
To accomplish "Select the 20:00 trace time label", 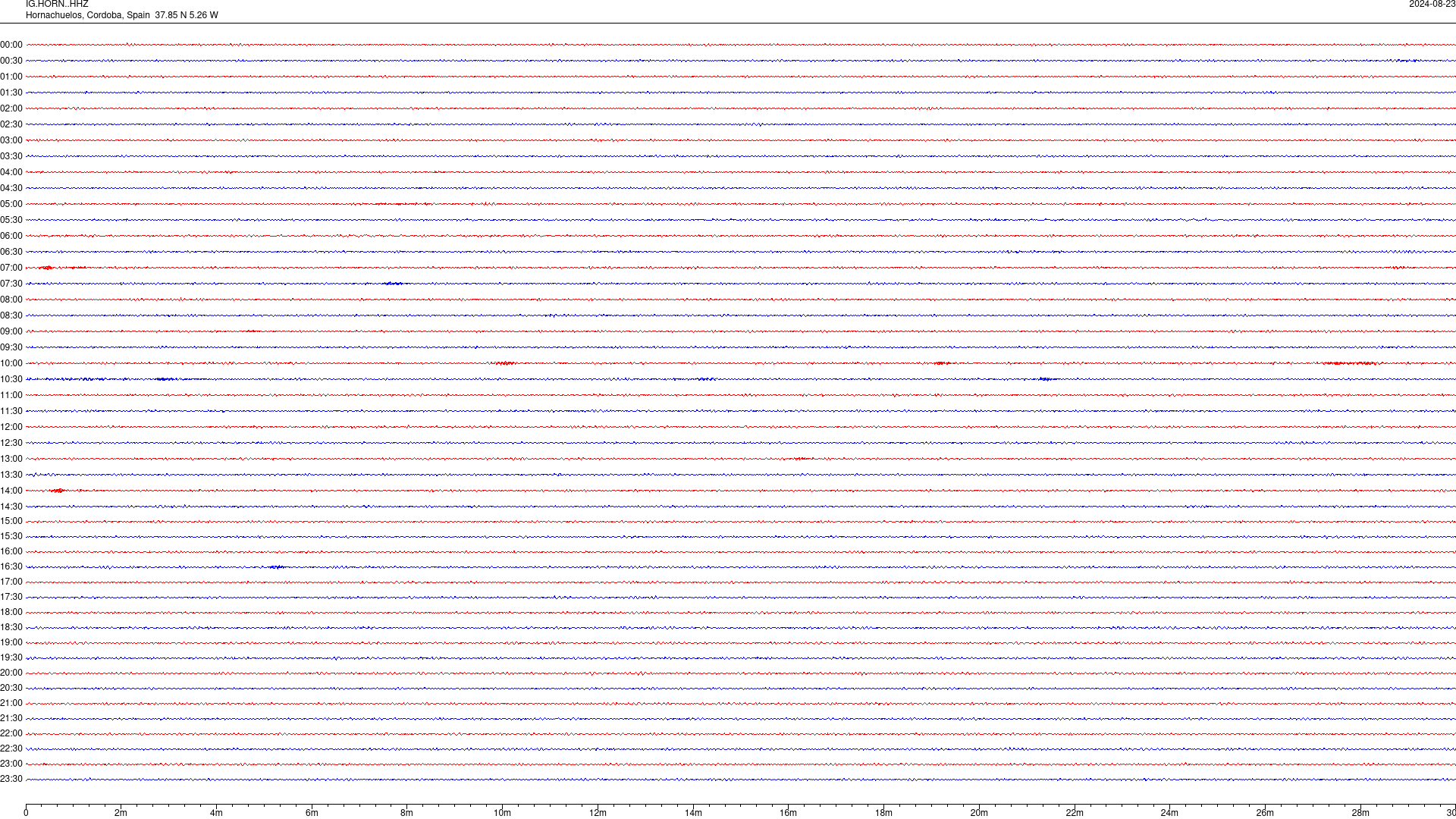I will pos(11,673).
